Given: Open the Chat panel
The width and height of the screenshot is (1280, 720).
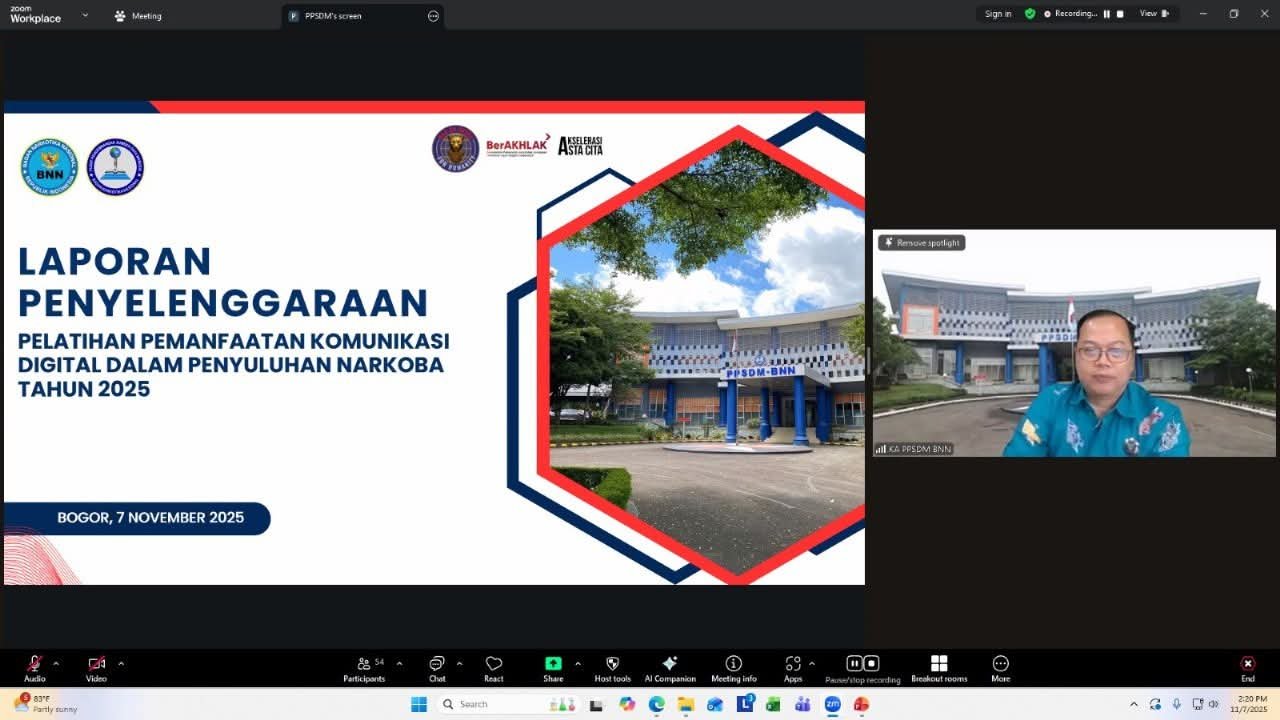Looking at the screenshot, I should coord(437,665).
